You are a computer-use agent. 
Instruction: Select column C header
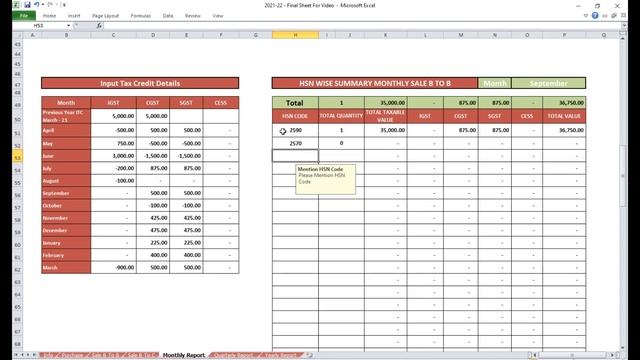pos(113,35)
